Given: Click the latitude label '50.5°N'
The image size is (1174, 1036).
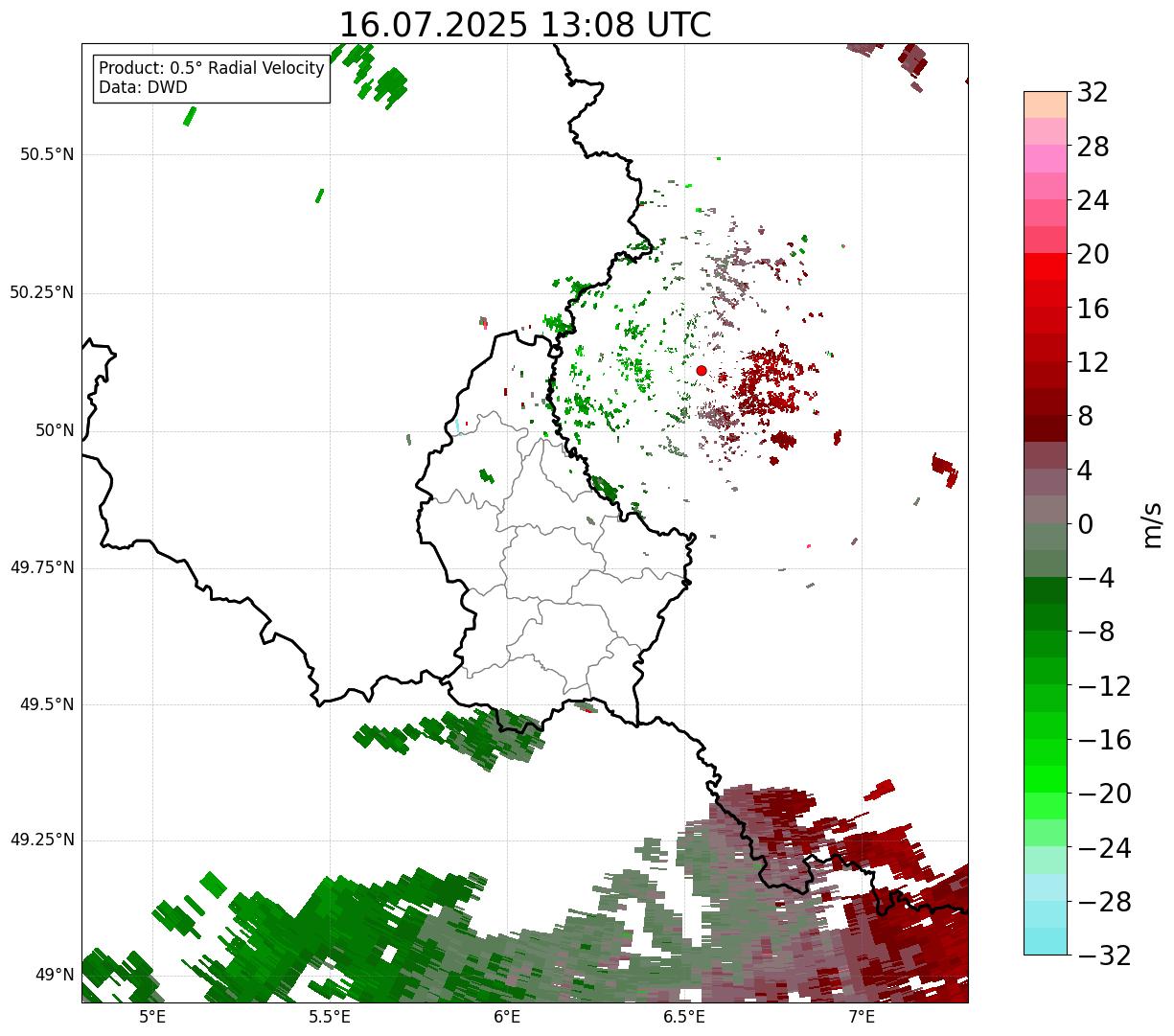Looking at the screenshot, I should (x=47, y=154).
